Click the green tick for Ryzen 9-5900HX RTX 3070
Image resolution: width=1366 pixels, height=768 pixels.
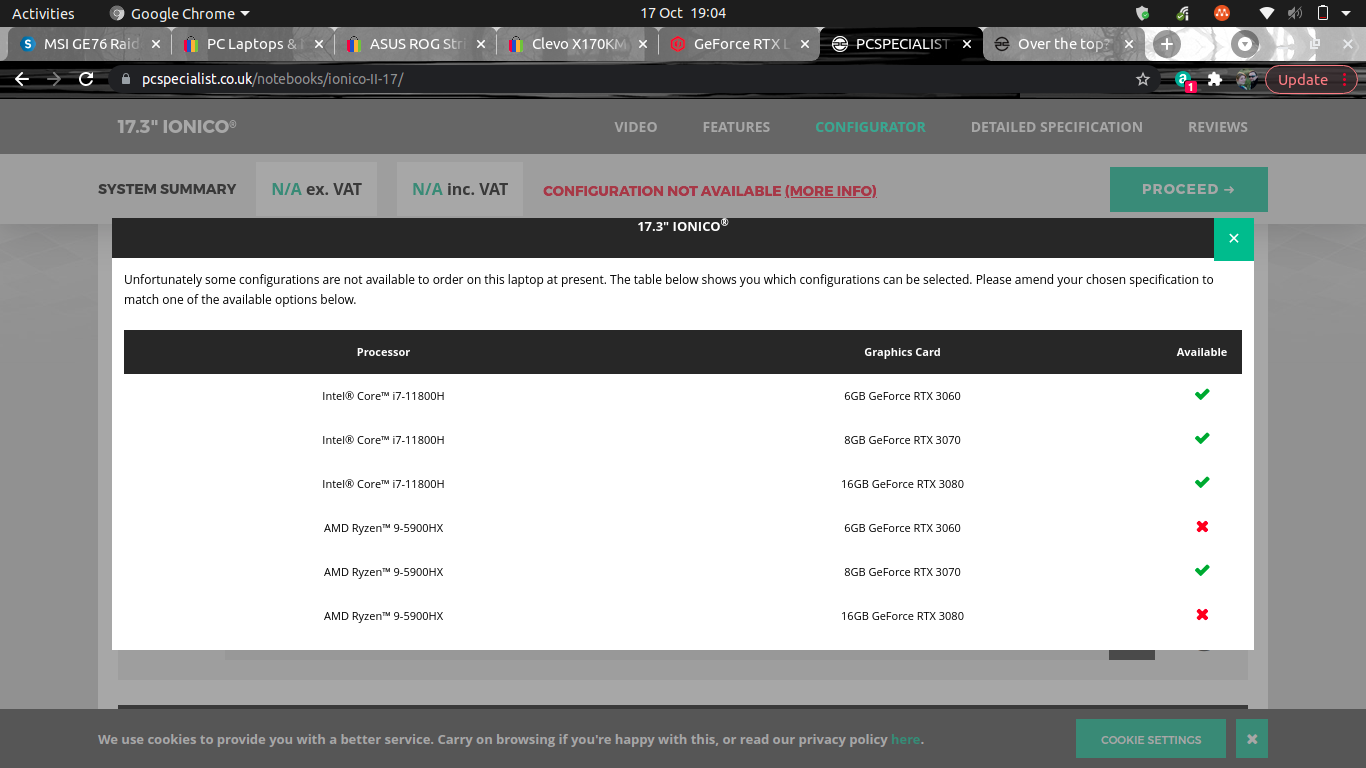[x=1202, y=571]
